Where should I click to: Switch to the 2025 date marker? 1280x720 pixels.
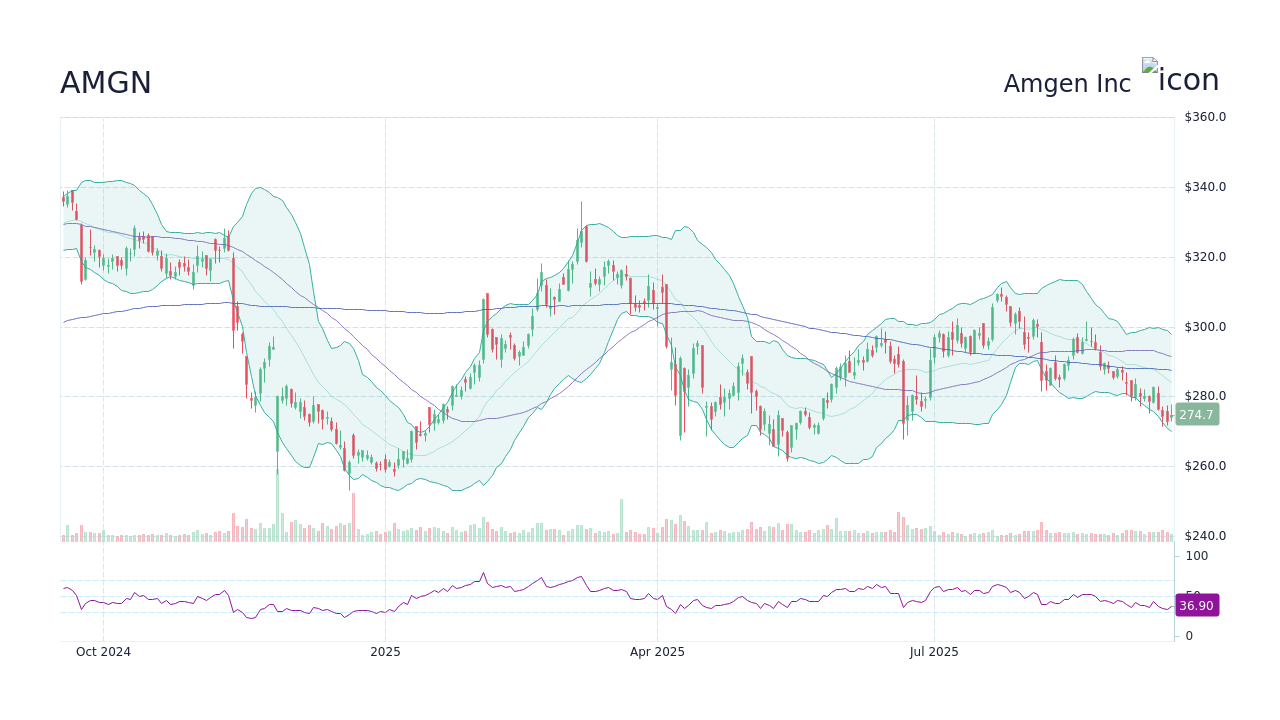point(386,651)
